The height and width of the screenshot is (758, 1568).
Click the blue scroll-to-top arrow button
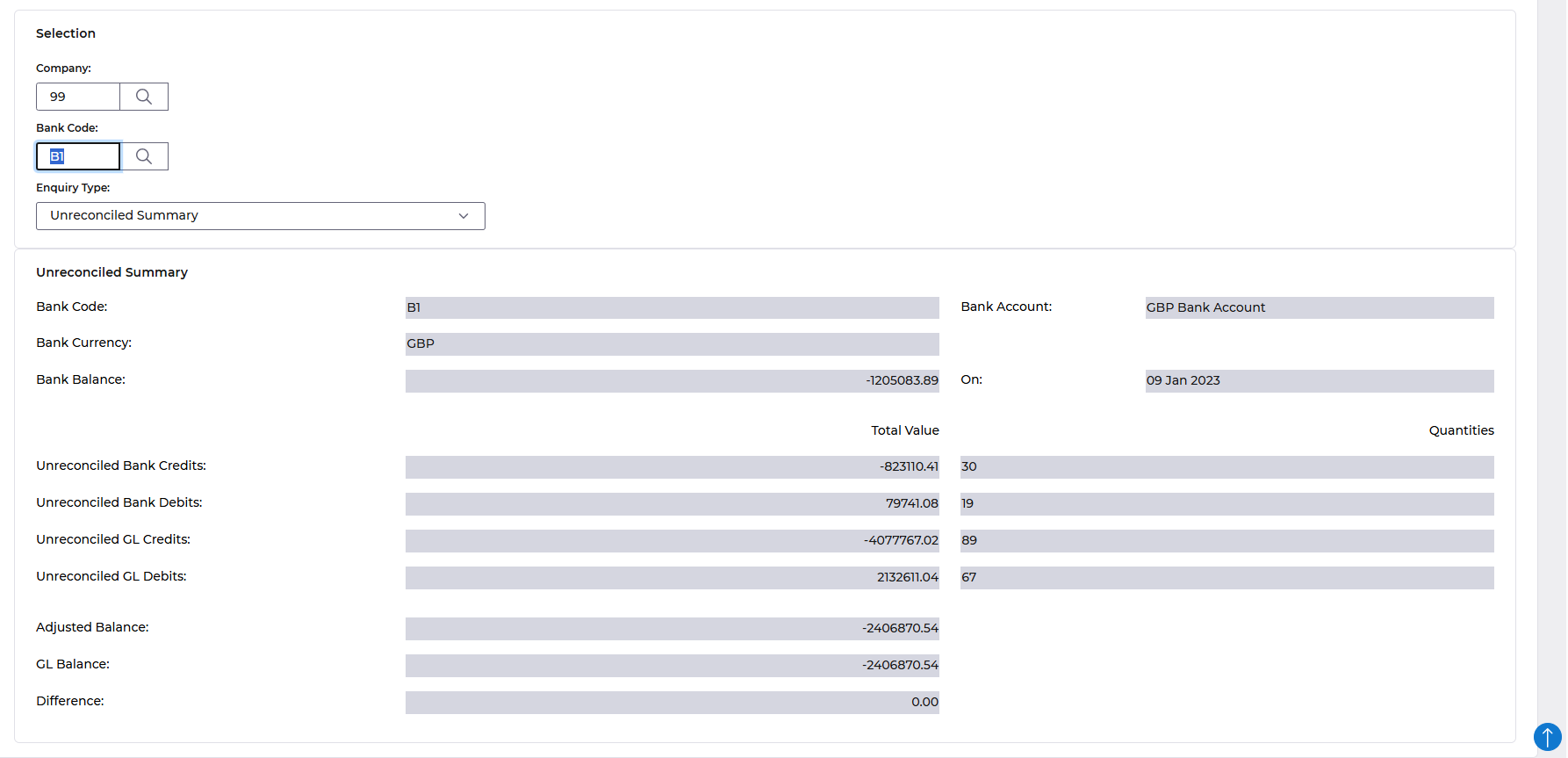point(1547,736)
